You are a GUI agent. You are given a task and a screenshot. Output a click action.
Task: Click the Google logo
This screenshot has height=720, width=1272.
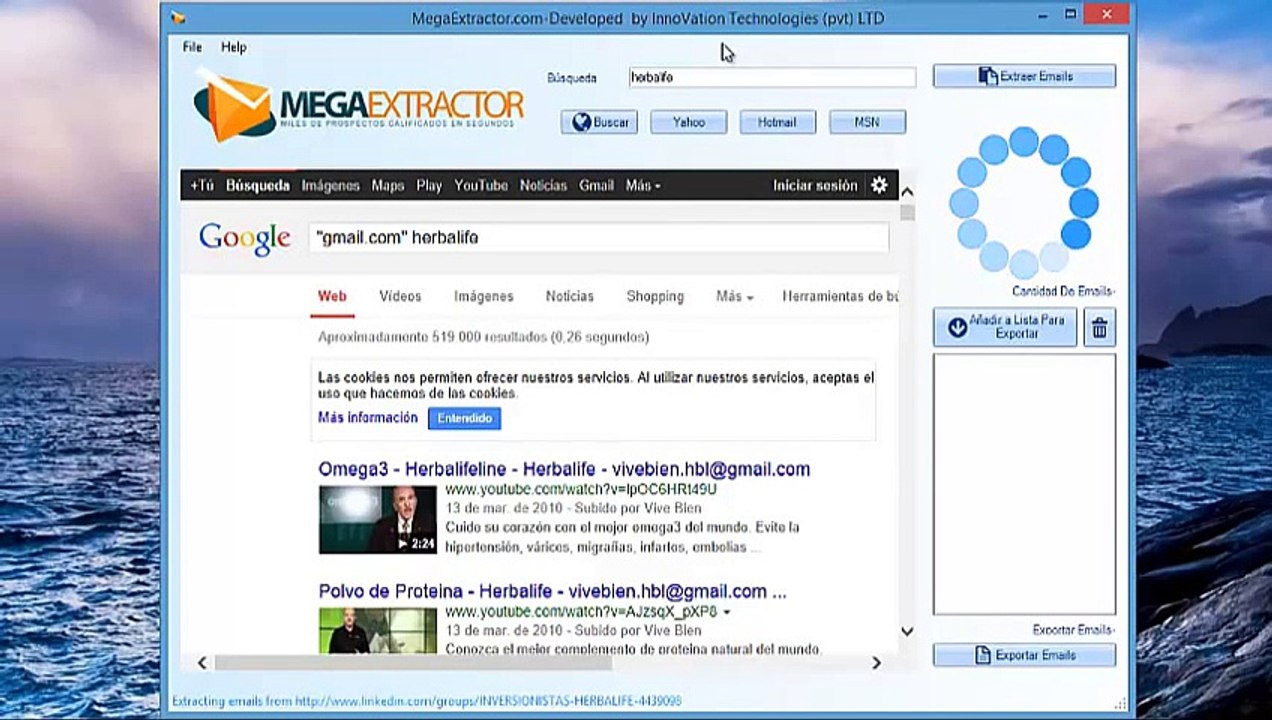(245, 238)
